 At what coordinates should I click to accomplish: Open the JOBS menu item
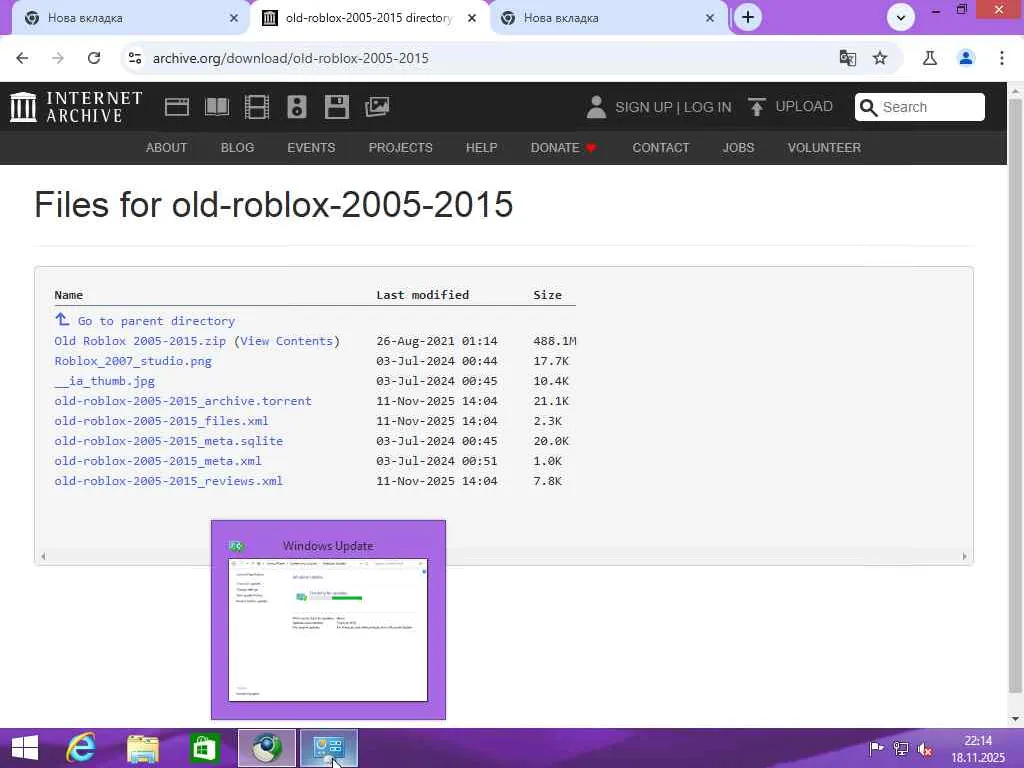point(738,148)
